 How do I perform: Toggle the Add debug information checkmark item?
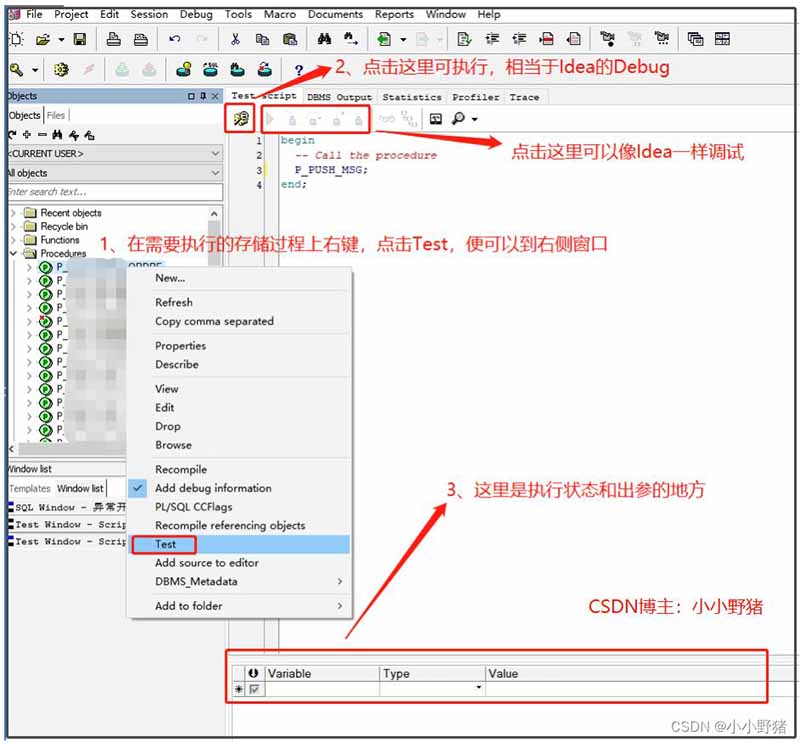point(212,488)
